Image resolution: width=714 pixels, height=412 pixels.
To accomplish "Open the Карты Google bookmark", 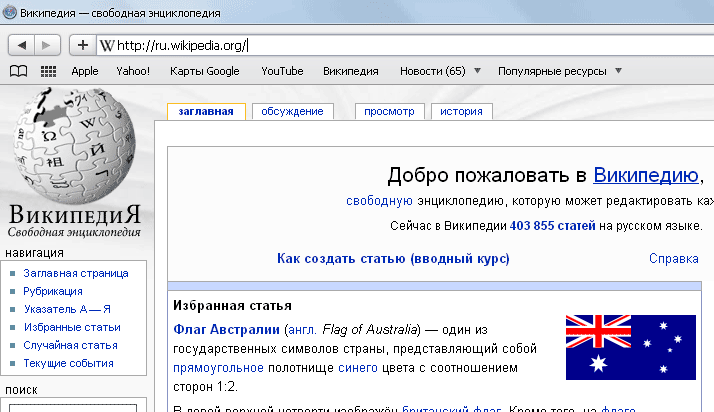I will click(204, 71).
